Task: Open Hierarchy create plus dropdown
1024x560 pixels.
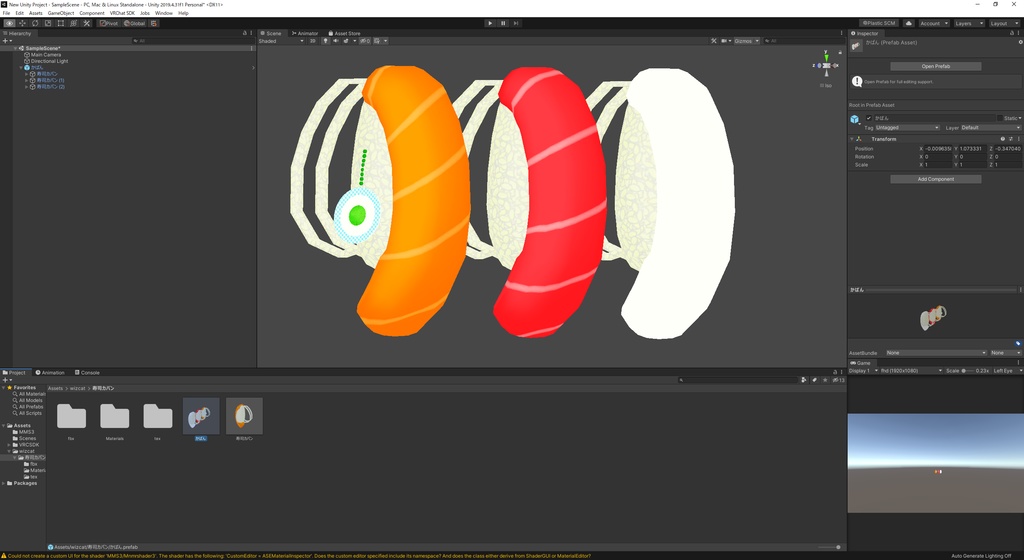Action: point(7,41)
